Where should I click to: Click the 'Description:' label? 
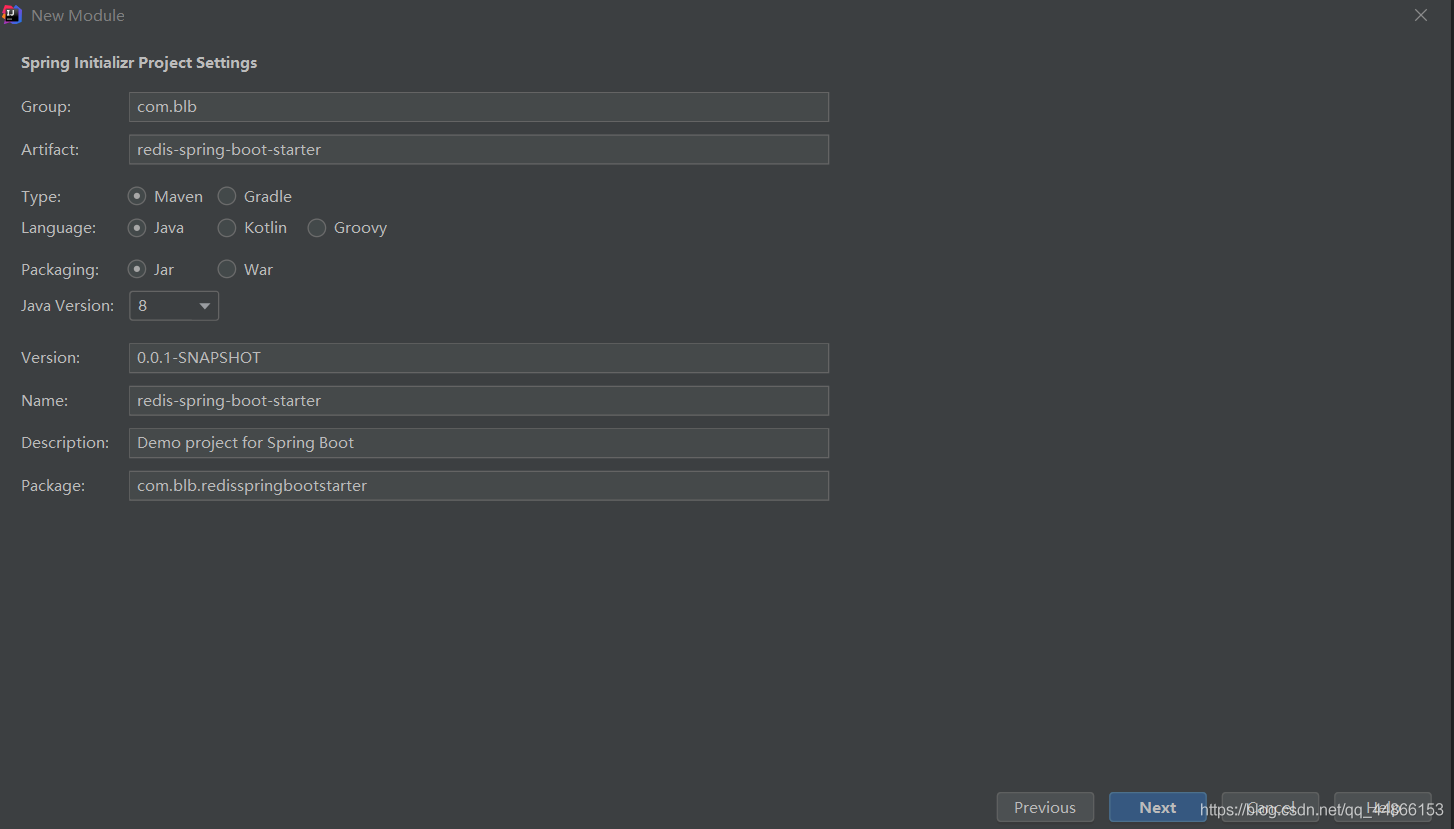(x=65, y=443)
